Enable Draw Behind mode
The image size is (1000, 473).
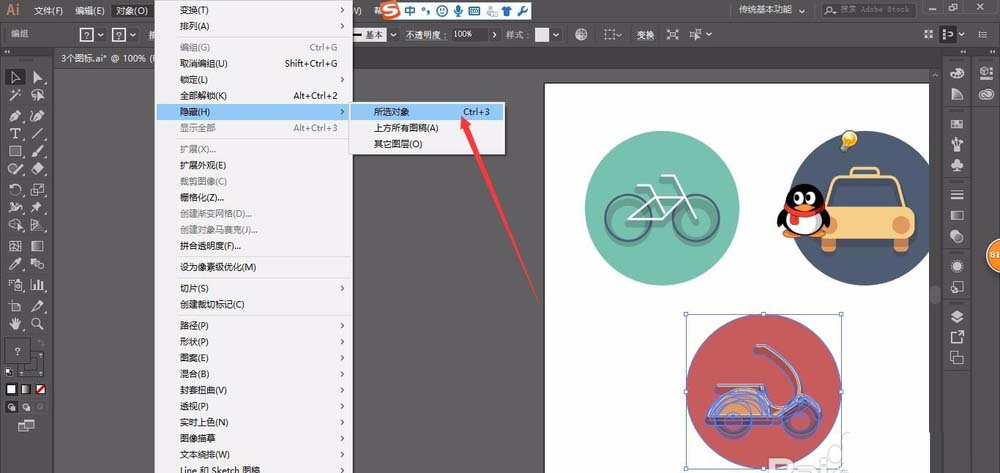26,407
